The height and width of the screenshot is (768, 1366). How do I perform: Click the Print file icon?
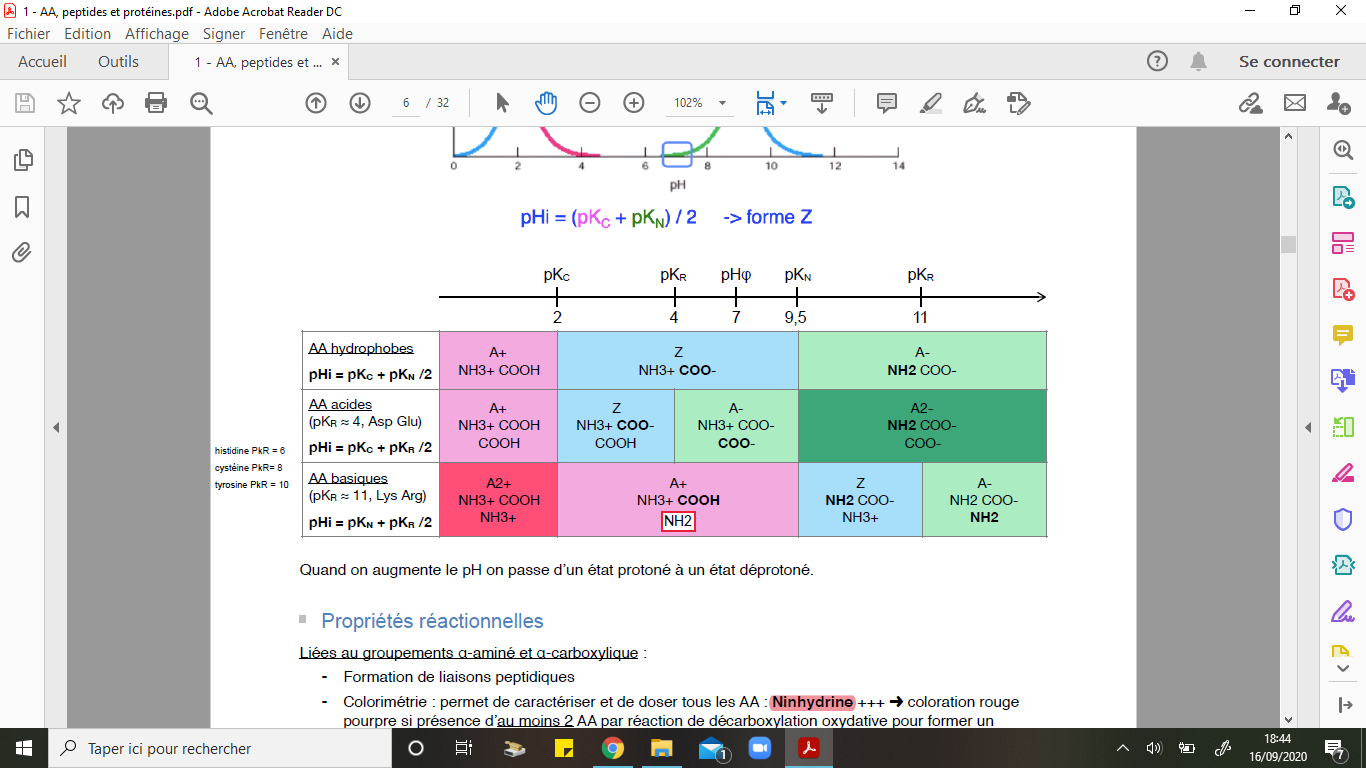coord(156,103)
